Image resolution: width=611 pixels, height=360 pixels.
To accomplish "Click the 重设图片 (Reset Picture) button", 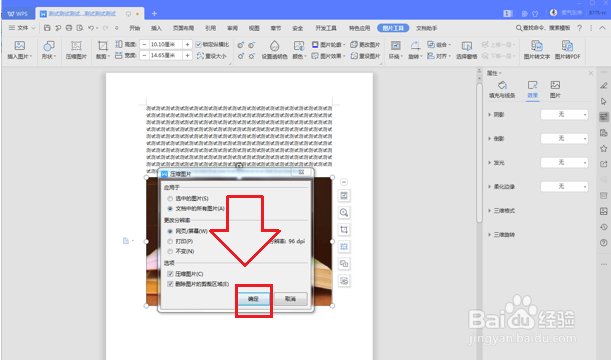I will coord(365,56).
